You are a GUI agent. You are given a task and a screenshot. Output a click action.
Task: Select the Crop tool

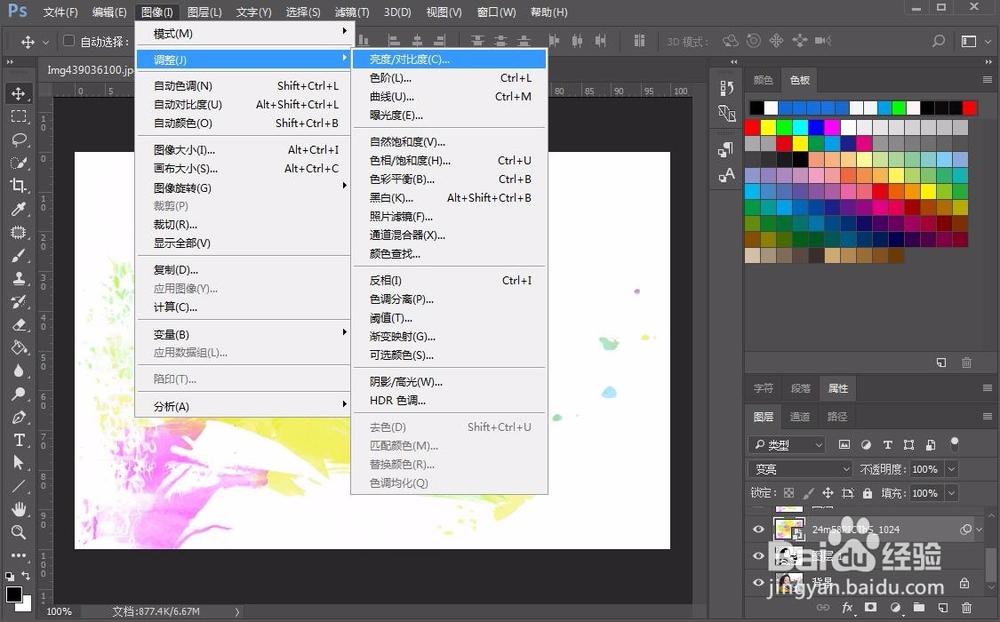[x=18, y=185]
